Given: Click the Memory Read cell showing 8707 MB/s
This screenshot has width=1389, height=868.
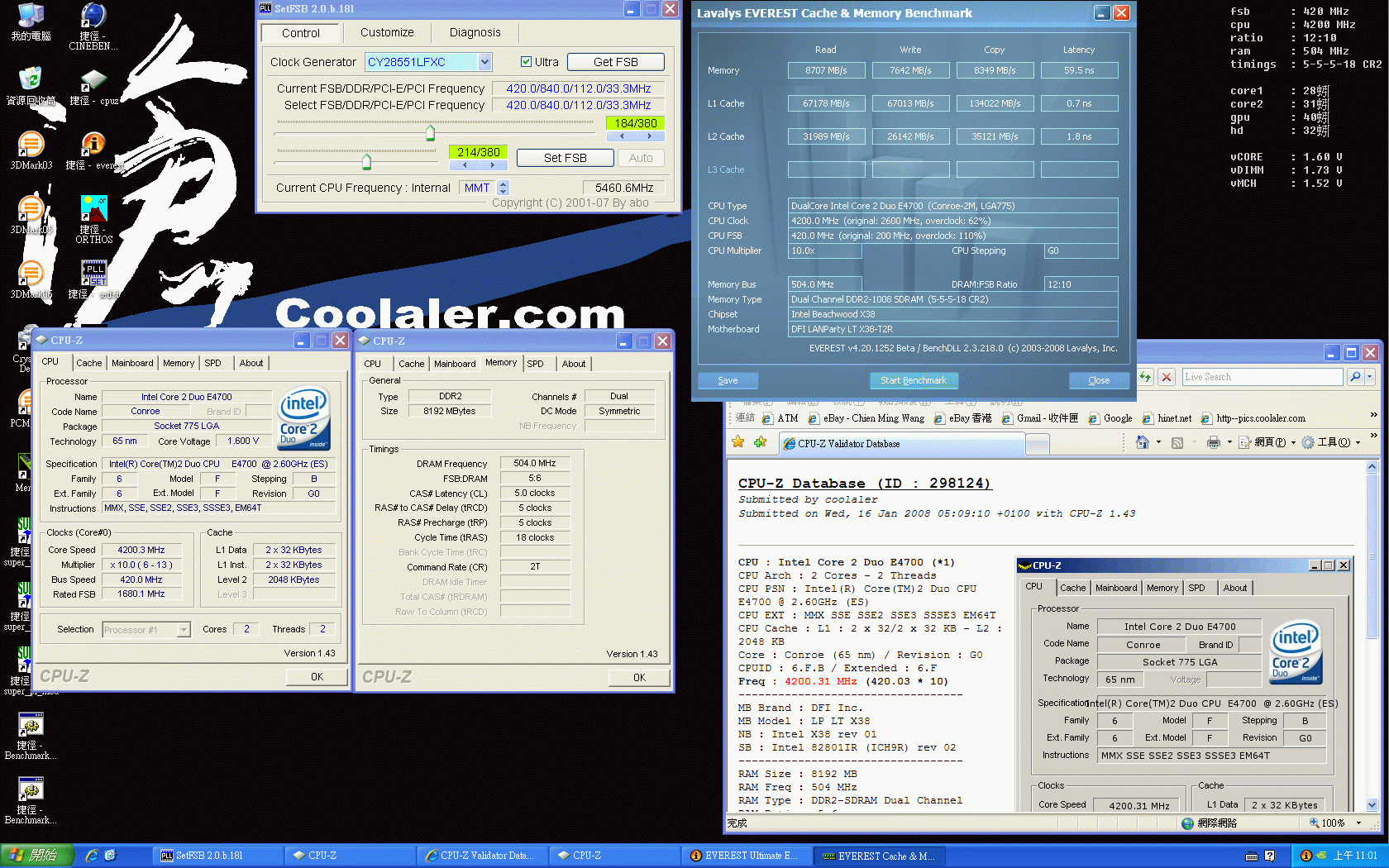Looking at the screenshot, I should tap(826, 70).
